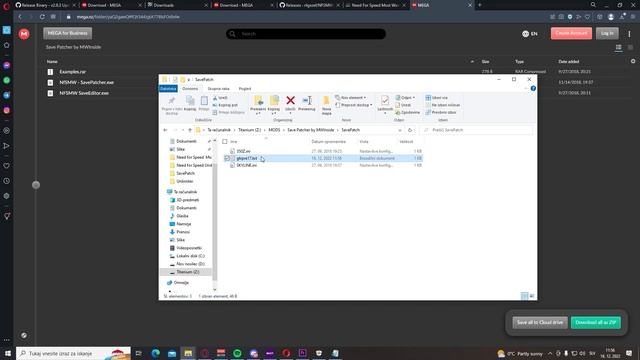Image resolution: width=640 pixels, height=360 pixels.
Task: Click the Opera sidebar Instagram icon
Action: tap(7, 110)
